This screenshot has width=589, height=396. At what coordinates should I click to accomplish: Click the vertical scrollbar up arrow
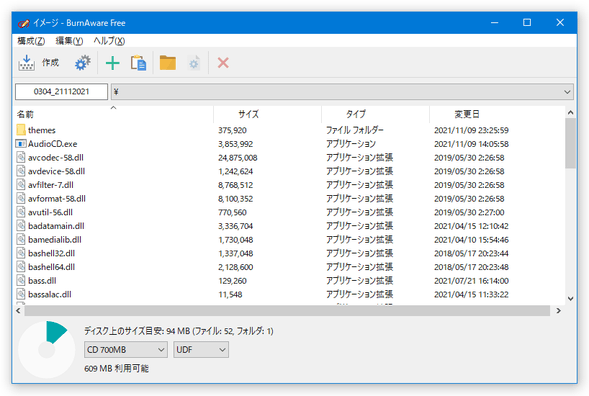pos(570,112)
